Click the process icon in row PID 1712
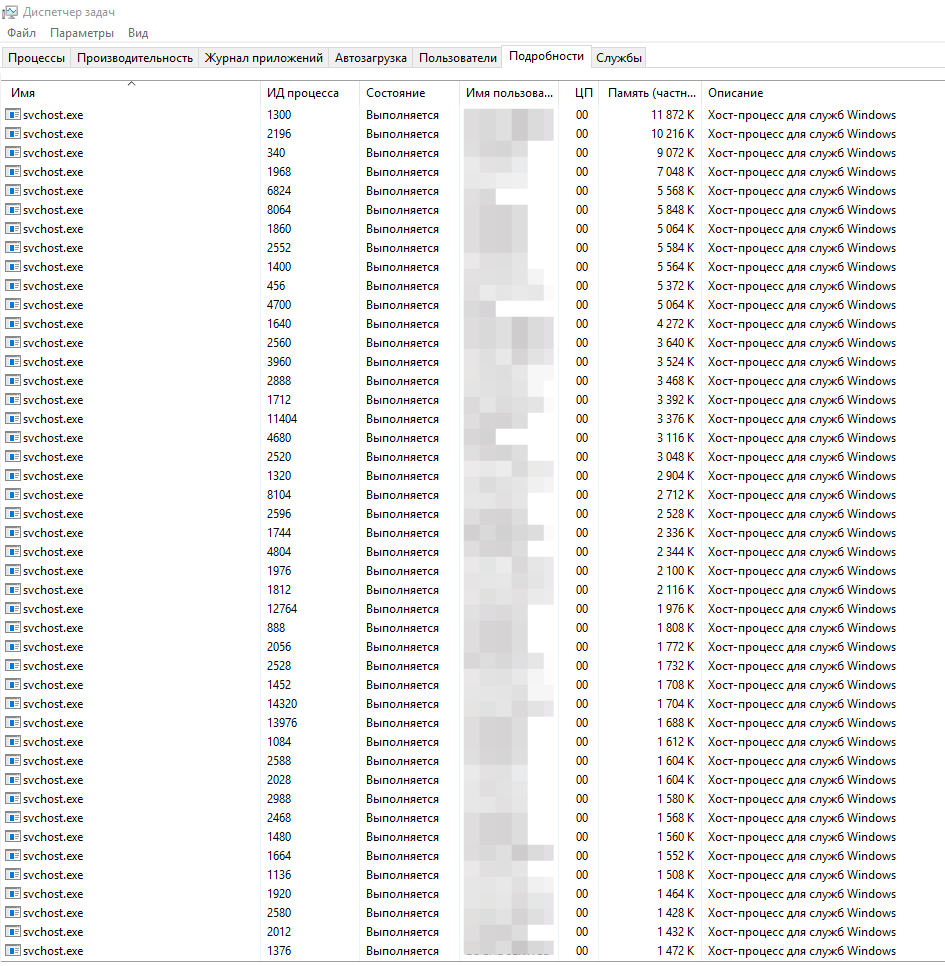The height and width of the screenshot is (966, 945). click(13, 400)
